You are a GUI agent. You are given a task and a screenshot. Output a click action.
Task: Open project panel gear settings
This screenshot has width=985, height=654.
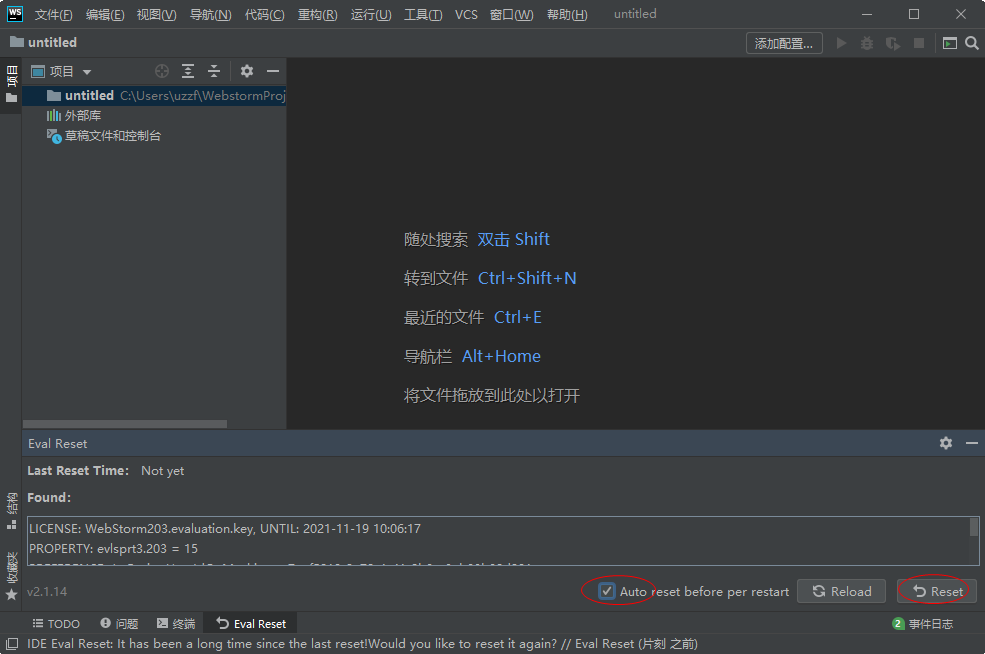(x=247, y=71)
